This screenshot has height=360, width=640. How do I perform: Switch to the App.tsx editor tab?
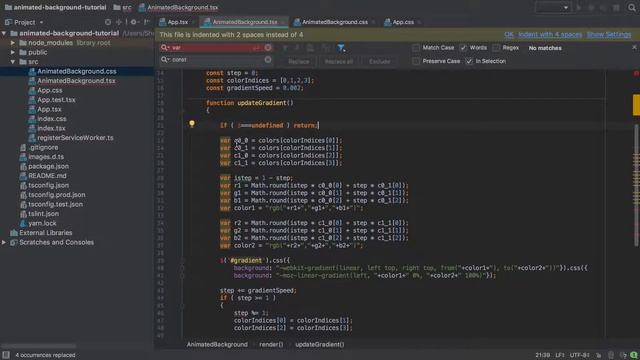pos(178,22)
